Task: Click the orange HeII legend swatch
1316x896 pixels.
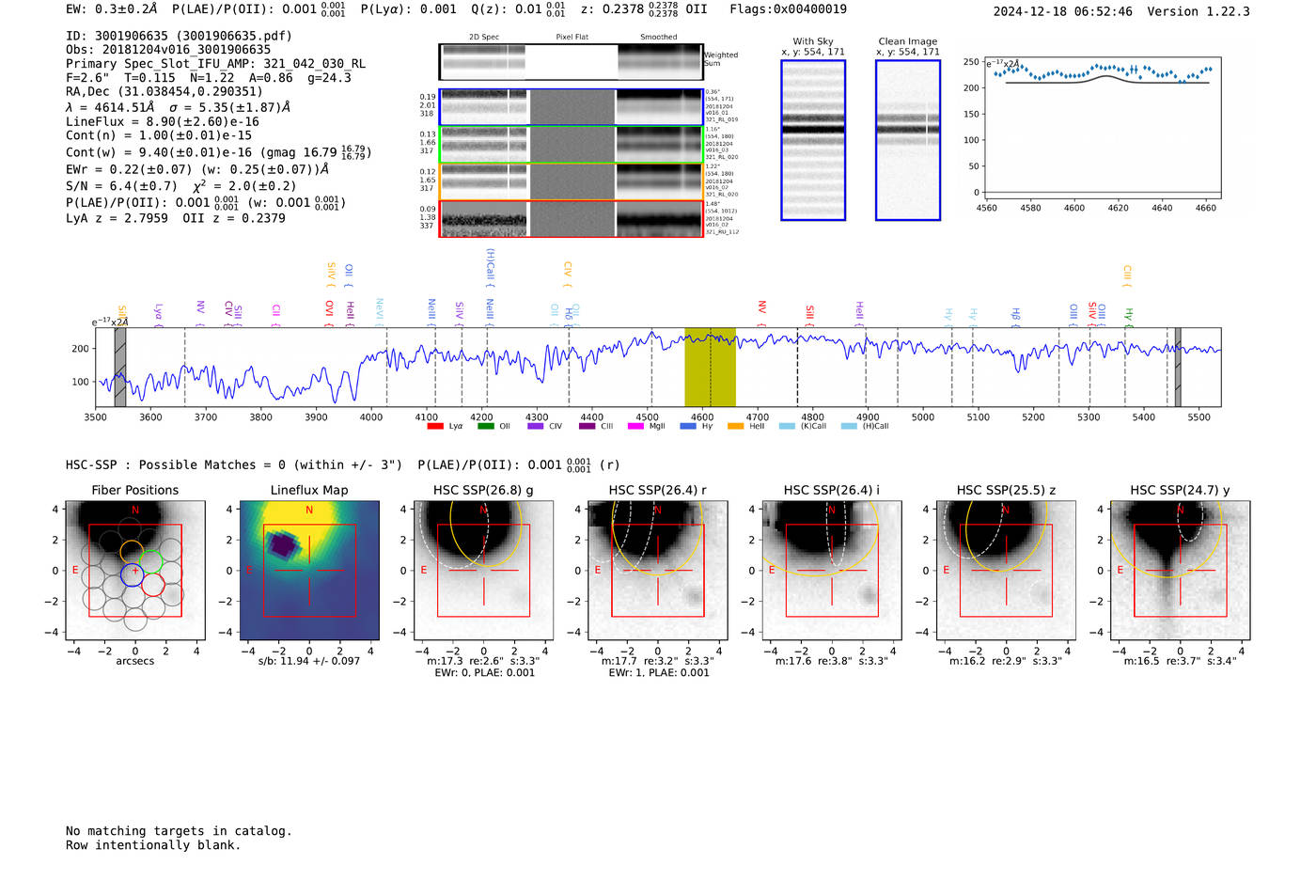Action: (x=735, y=426)
